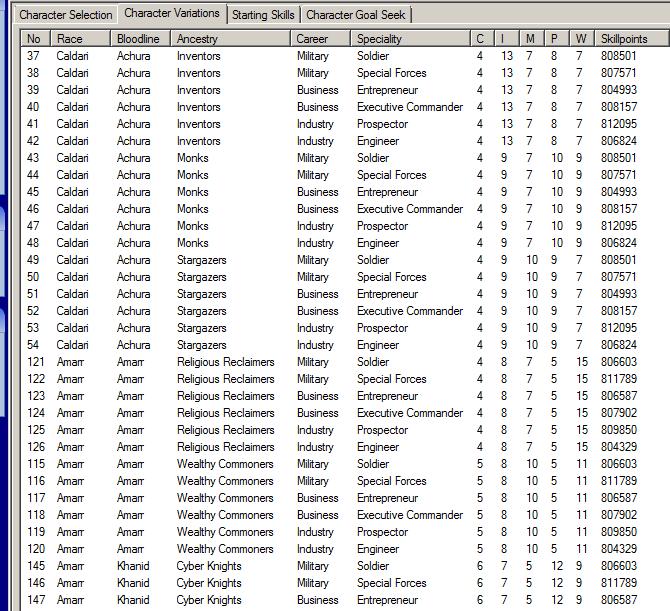Click Engineer in row 126
Image resolution: width=670 pixels, height=611 pixels.
point(378,447)
